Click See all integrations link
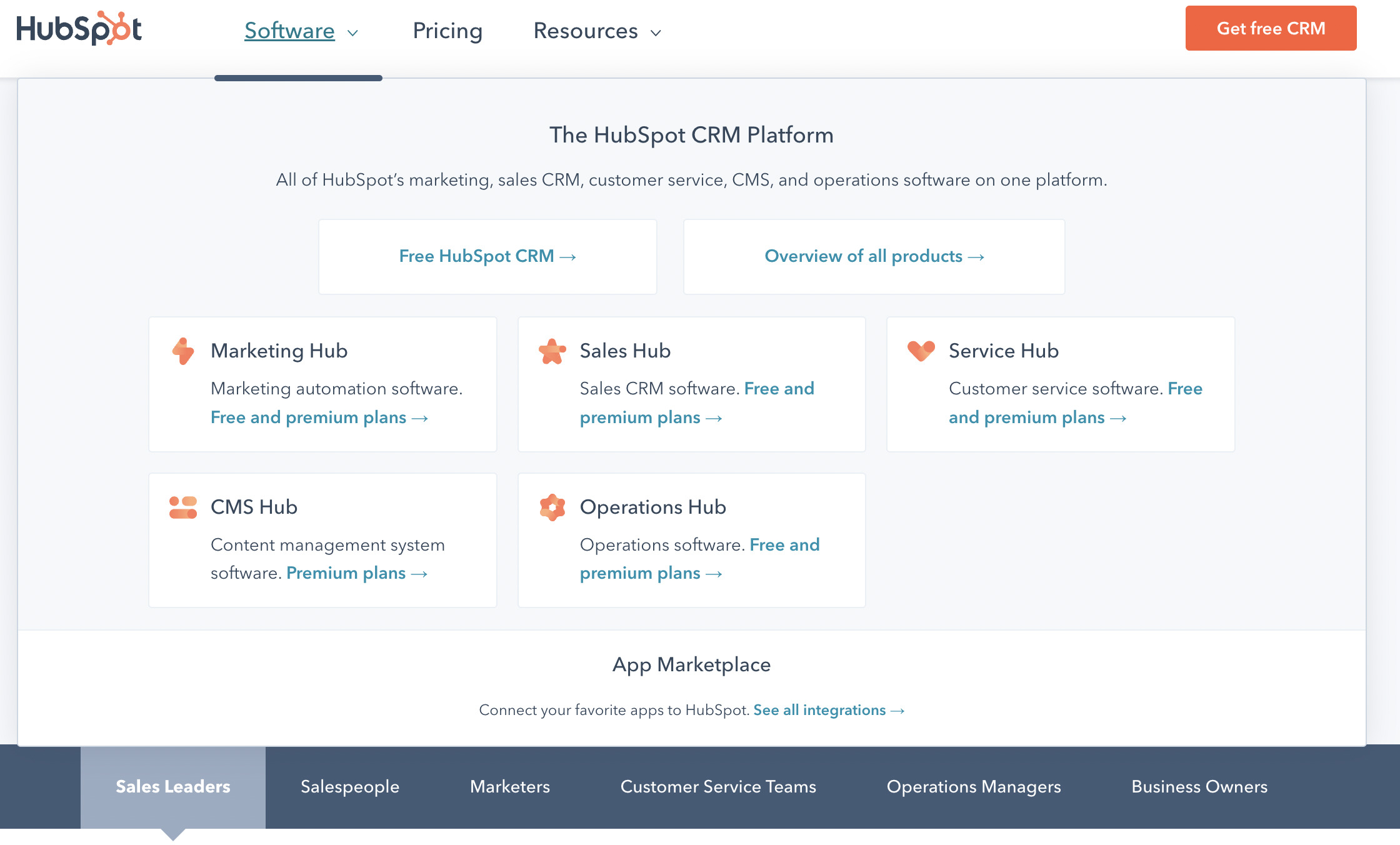This screenshot has width=1400, height=845. click(x=820, y=710)
